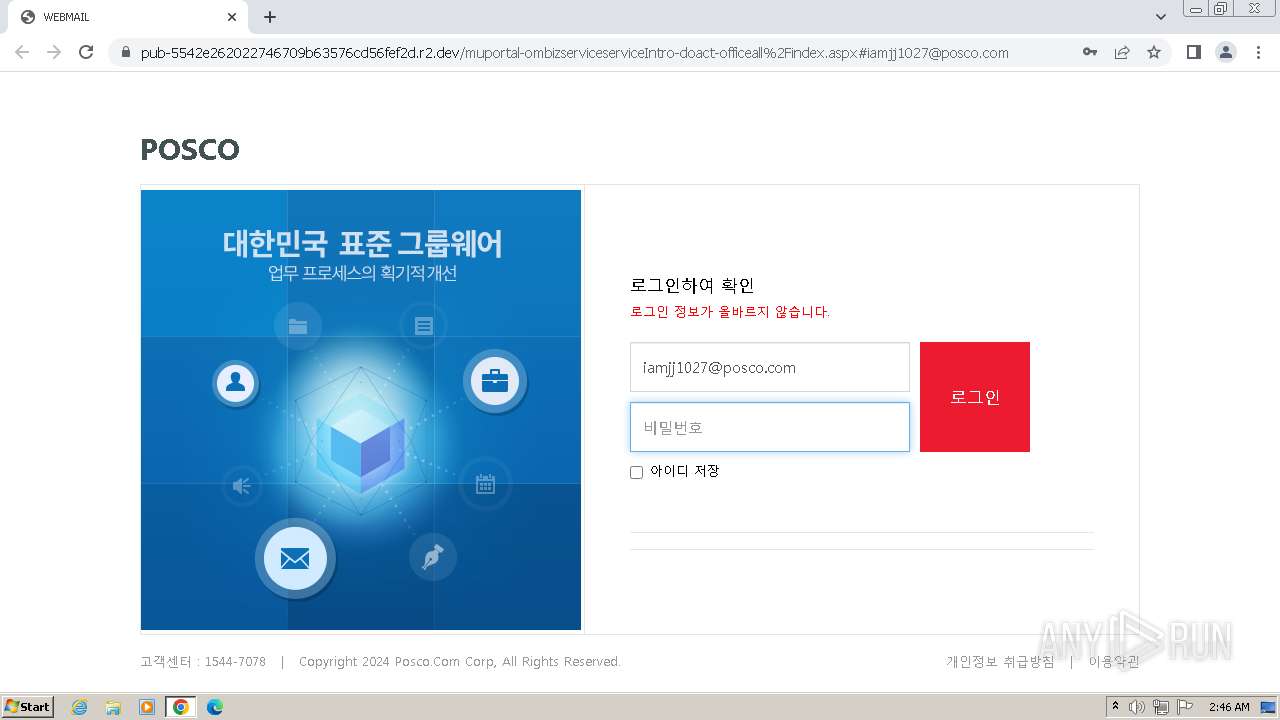Viewport: 1280px width, 720px height.
Task: Click the POSCO logo
Action: (190, 150)
